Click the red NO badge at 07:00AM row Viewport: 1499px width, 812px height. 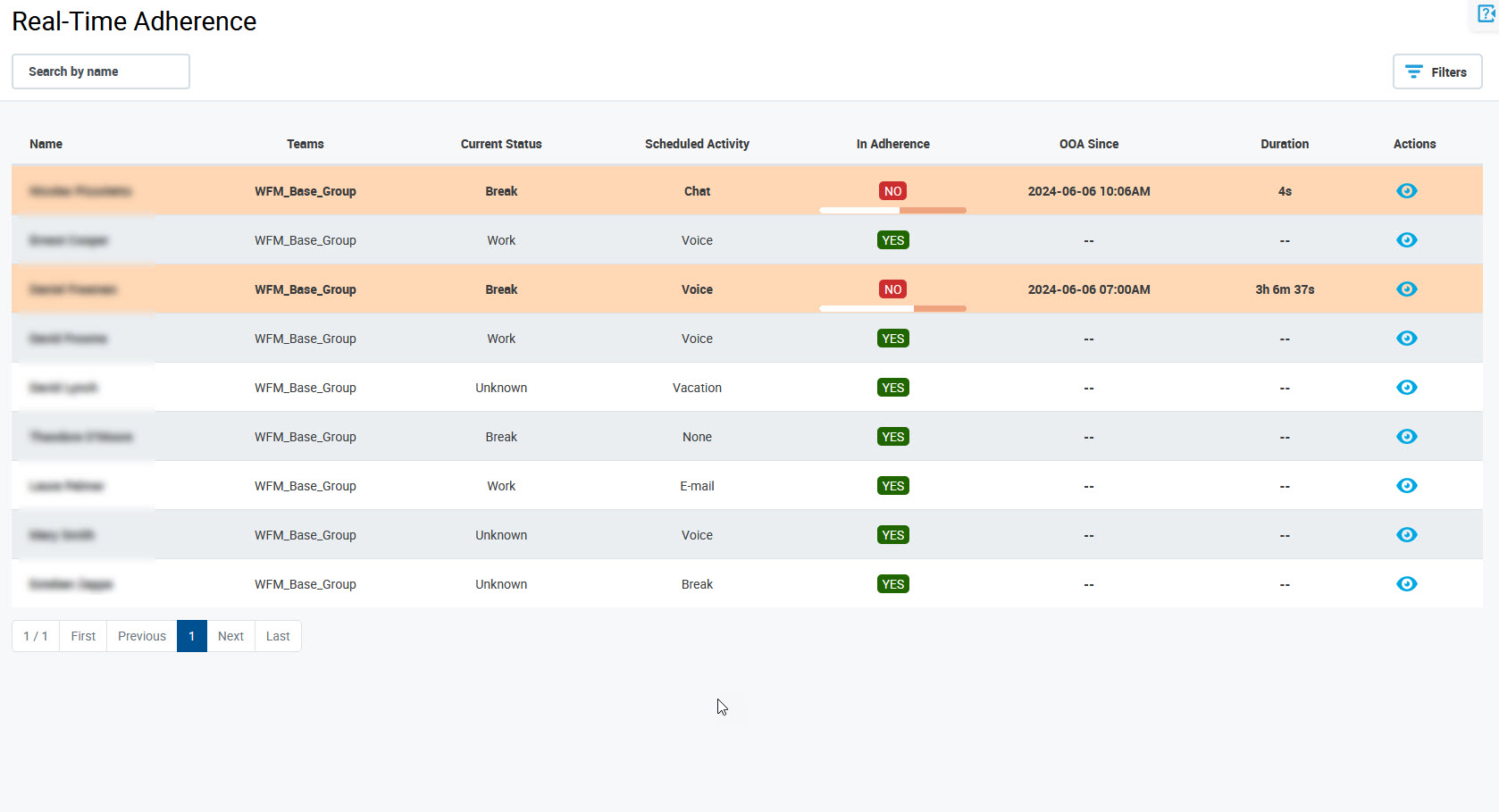coord(892,289)
